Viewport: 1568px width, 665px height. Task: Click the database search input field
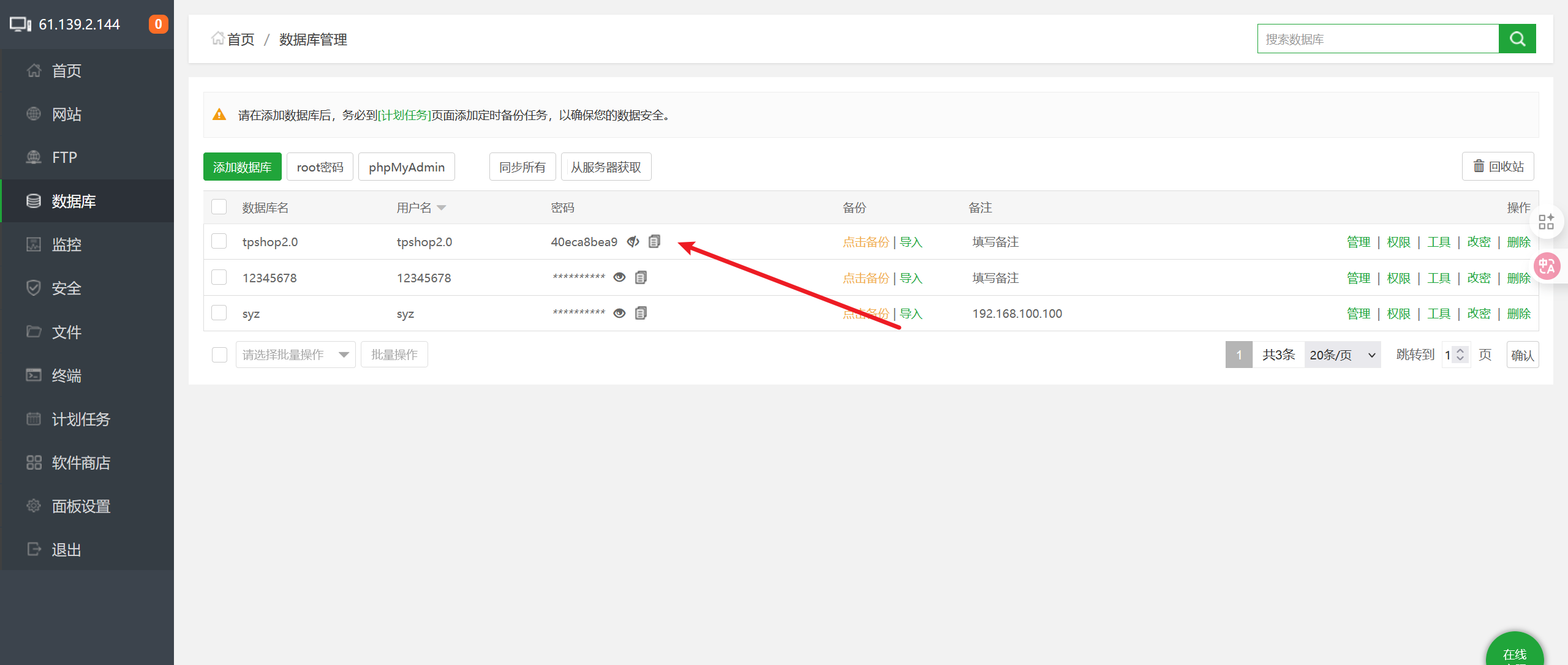tap(1378, 39)
